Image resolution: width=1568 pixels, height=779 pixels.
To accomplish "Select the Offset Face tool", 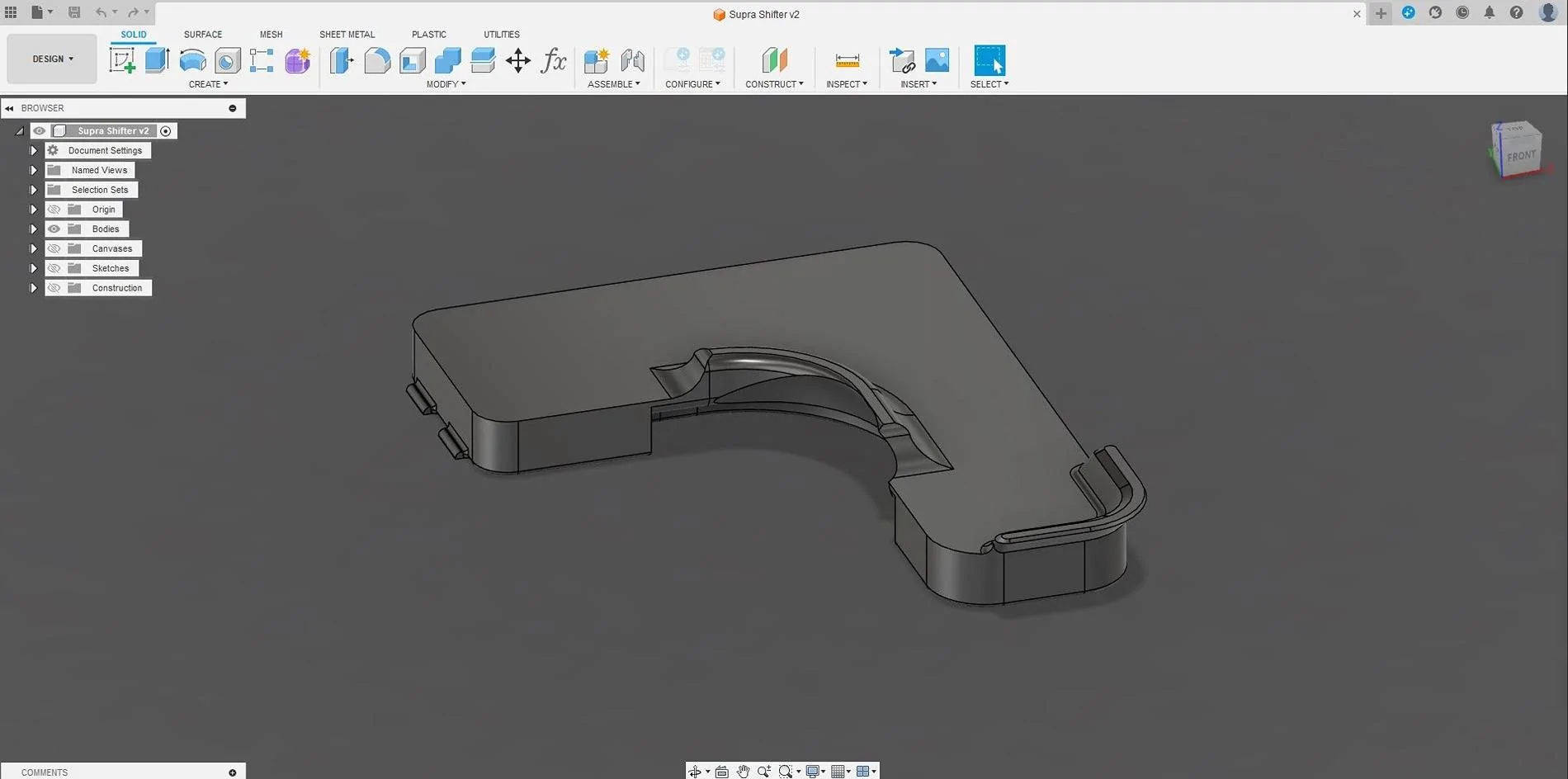I will (483, 60).
